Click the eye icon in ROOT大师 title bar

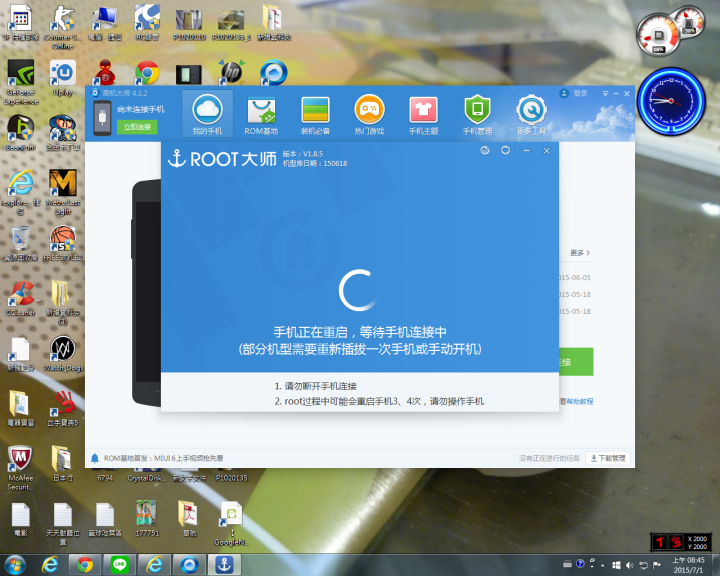485,151
